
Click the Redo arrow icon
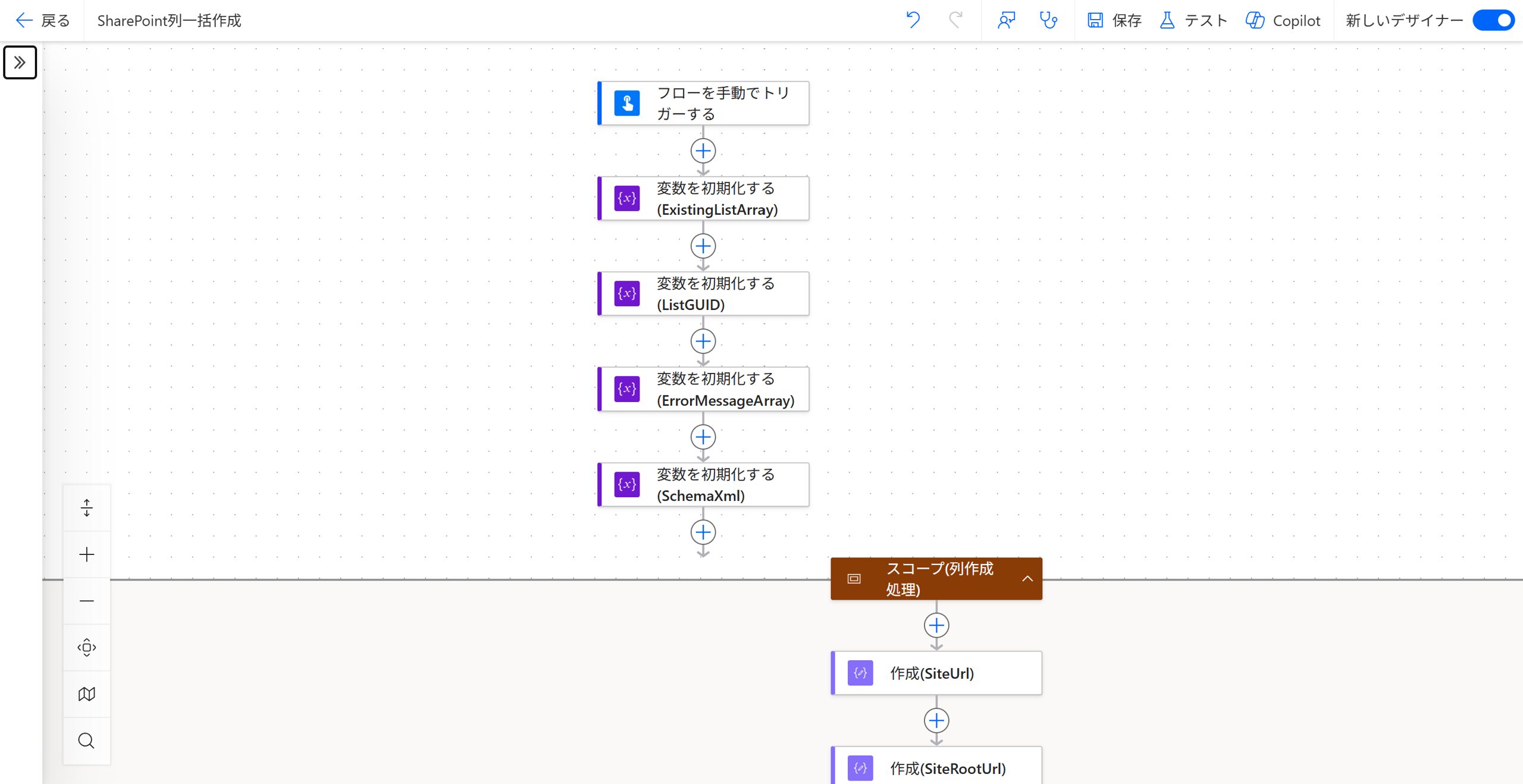tap(955, 20)
